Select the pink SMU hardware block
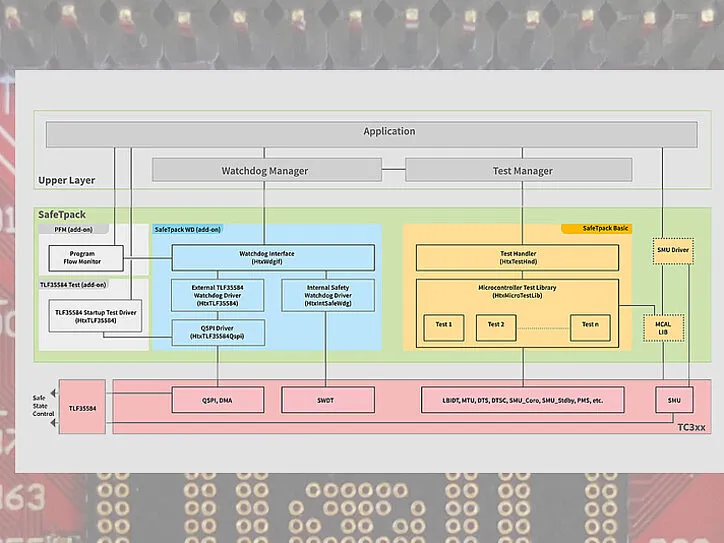 pos(674,400)
